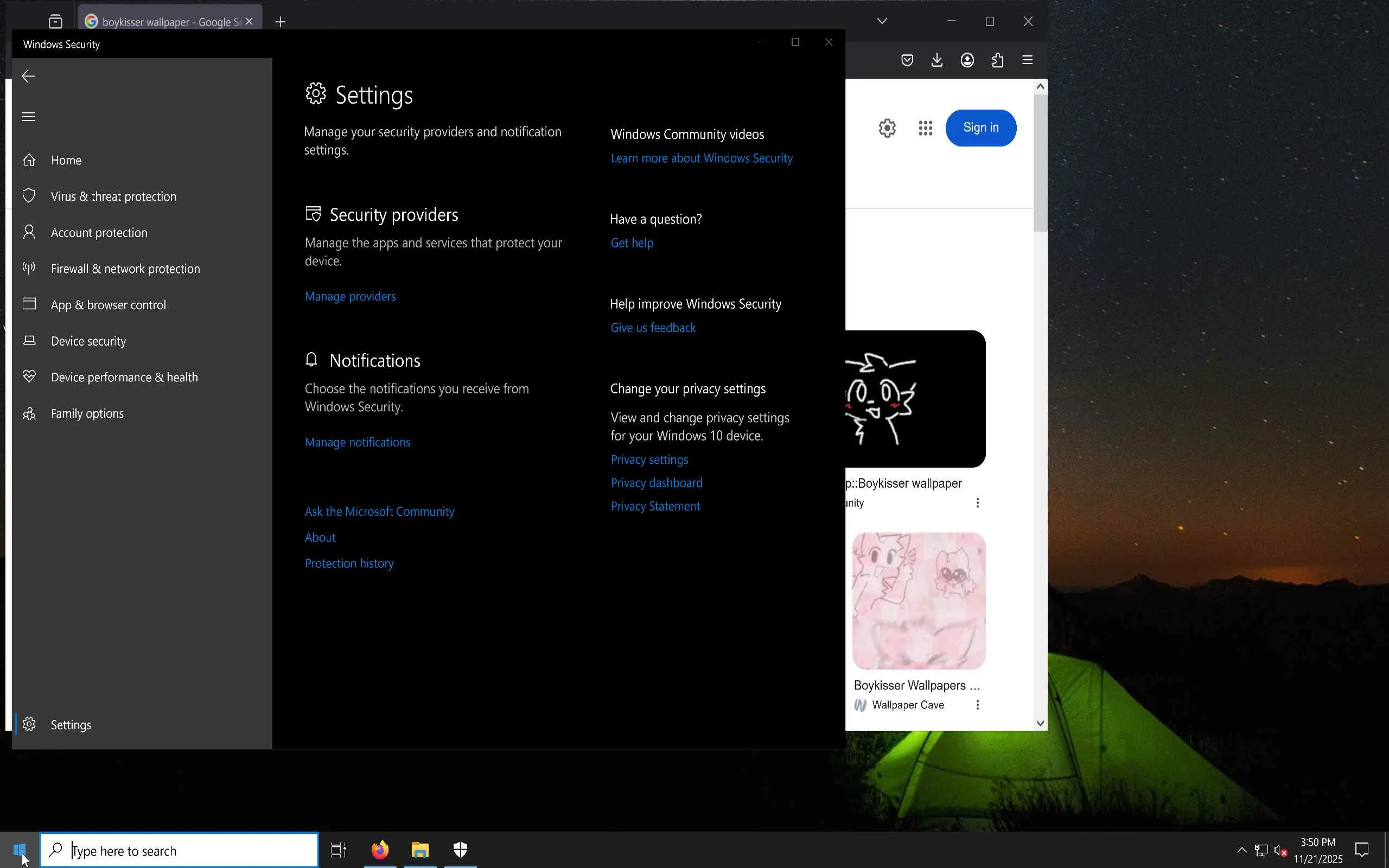This screenshot has width=1389, height=868.
Task: Click the Device performance heart icon
Action: tap(29, 376)
